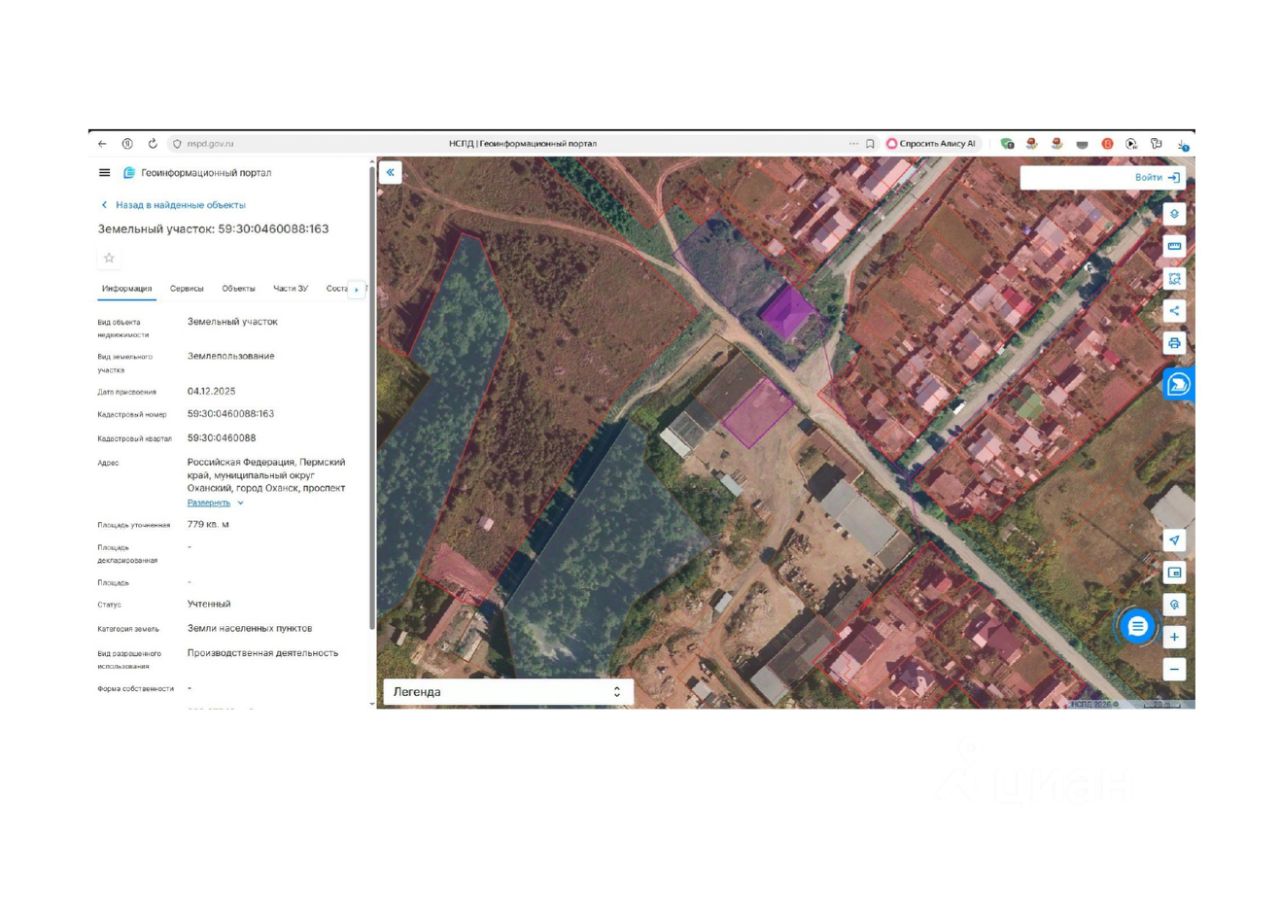Click the Кадастровый квартал value 59:30:0460088
This screenshot has height=904, width=1280.
pyautogui.click(x=221, y=438)
